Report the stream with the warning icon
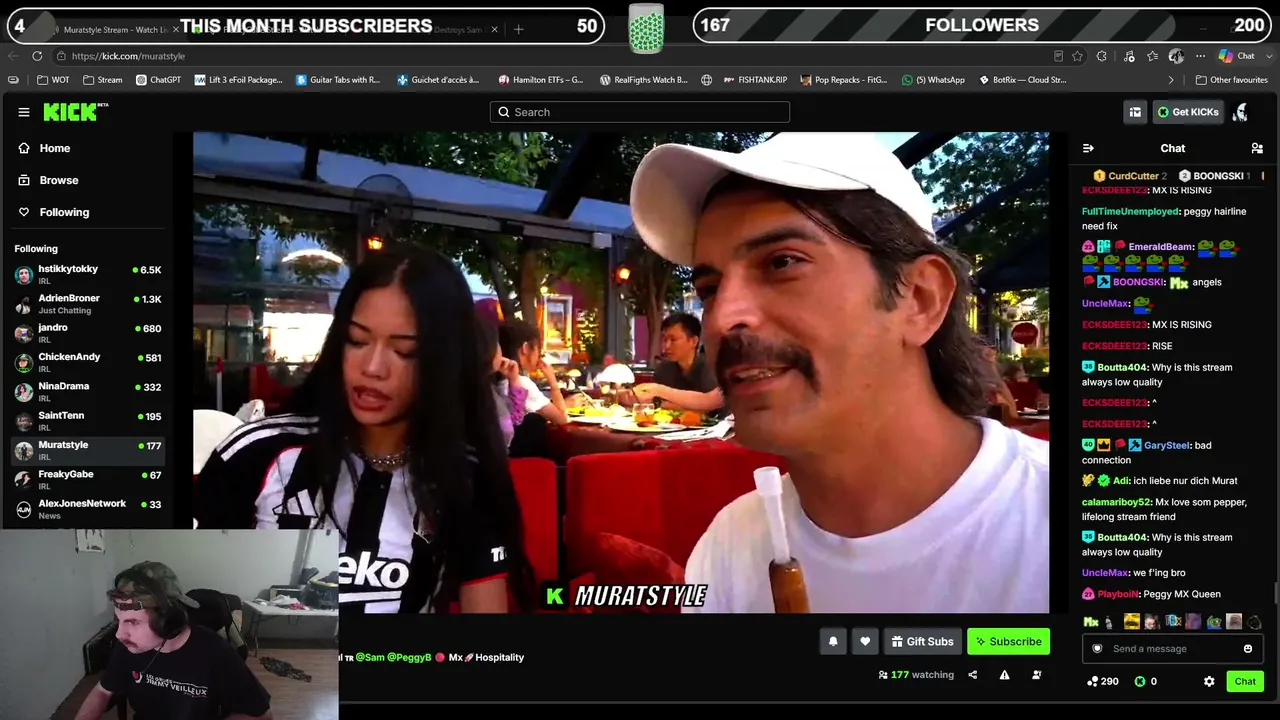The image size is (1280, 720). click(1004, 675)
